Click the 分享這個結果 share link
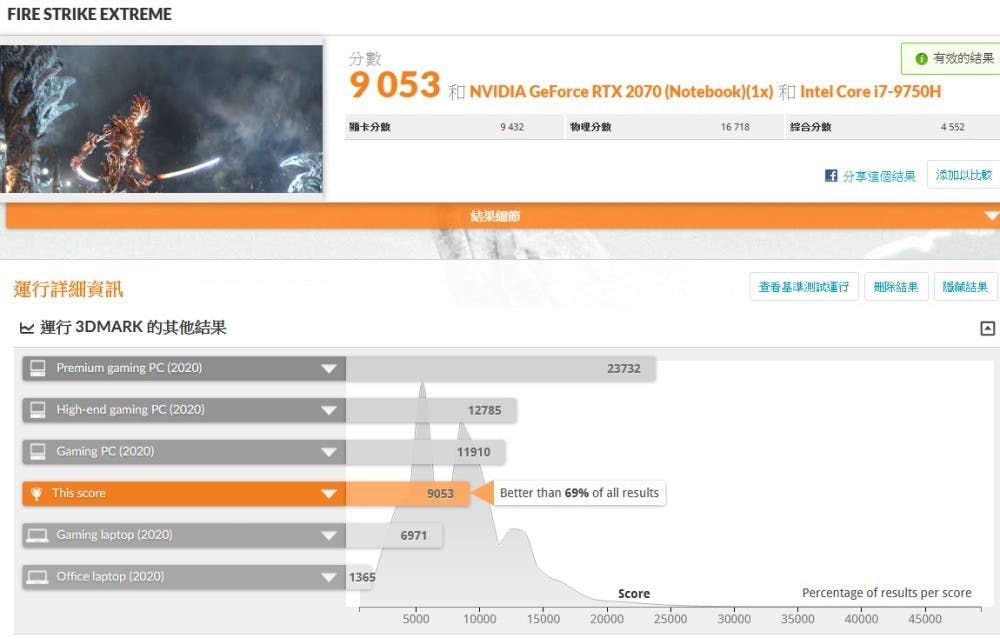 coord(879,176)
